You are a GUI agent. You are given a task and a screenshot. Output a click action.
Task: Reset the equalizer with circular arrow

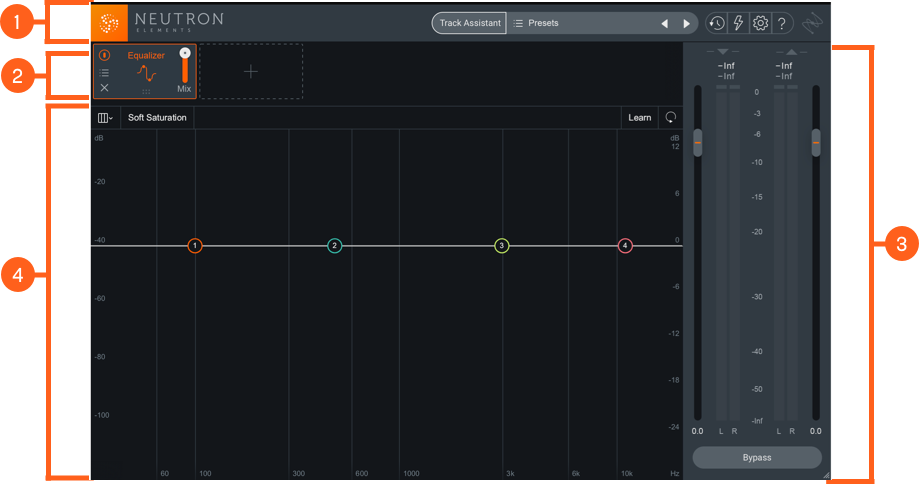click(x=670, y=117)
